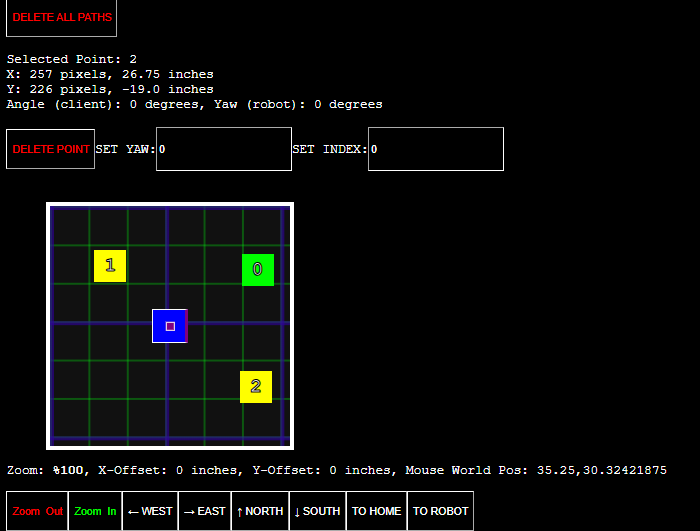Click the DELETE POINT button
Viewport: 700px width, 531px height.
pos(50,149)
